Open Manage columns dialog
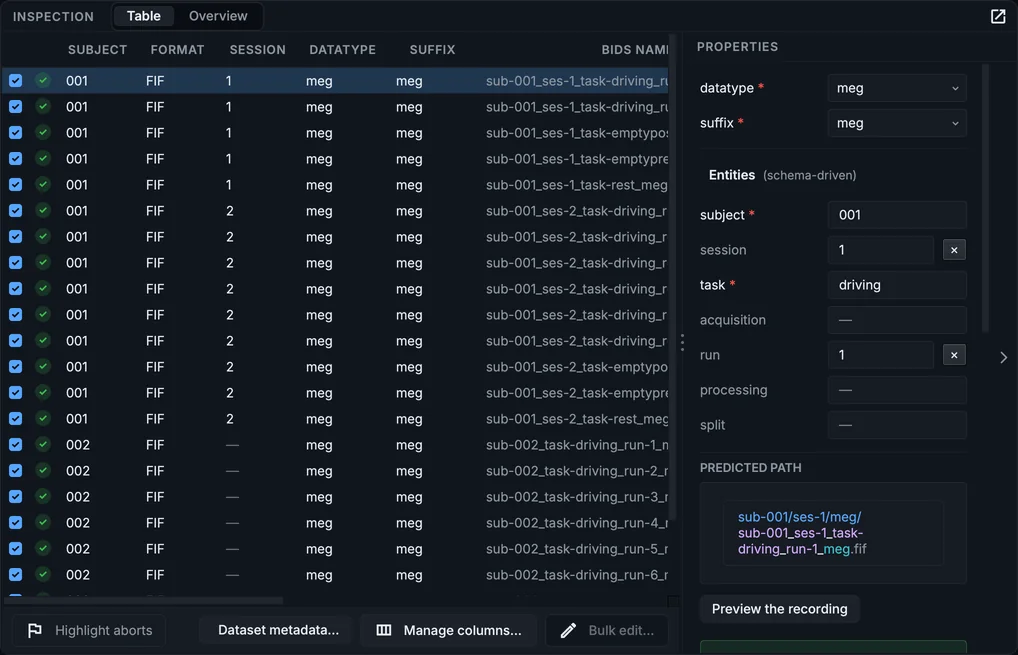The image size is (1018, 655). tap(449, 630)
